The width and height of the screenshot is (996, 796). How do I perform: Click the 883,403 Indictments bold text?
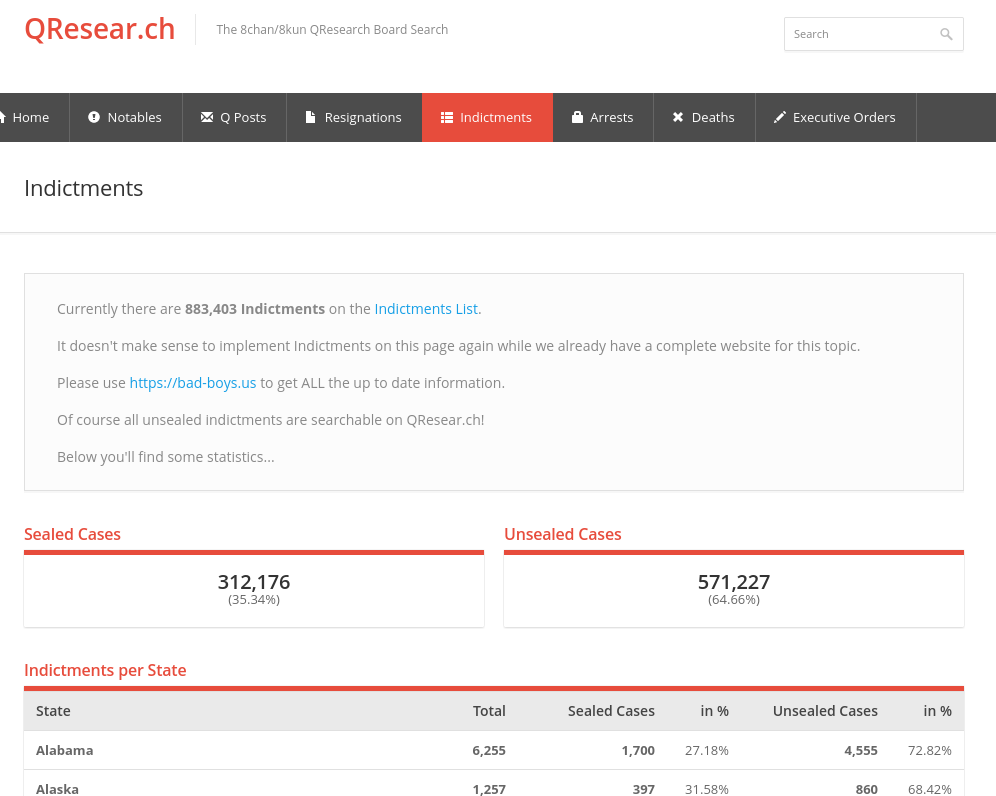point(255,309)
